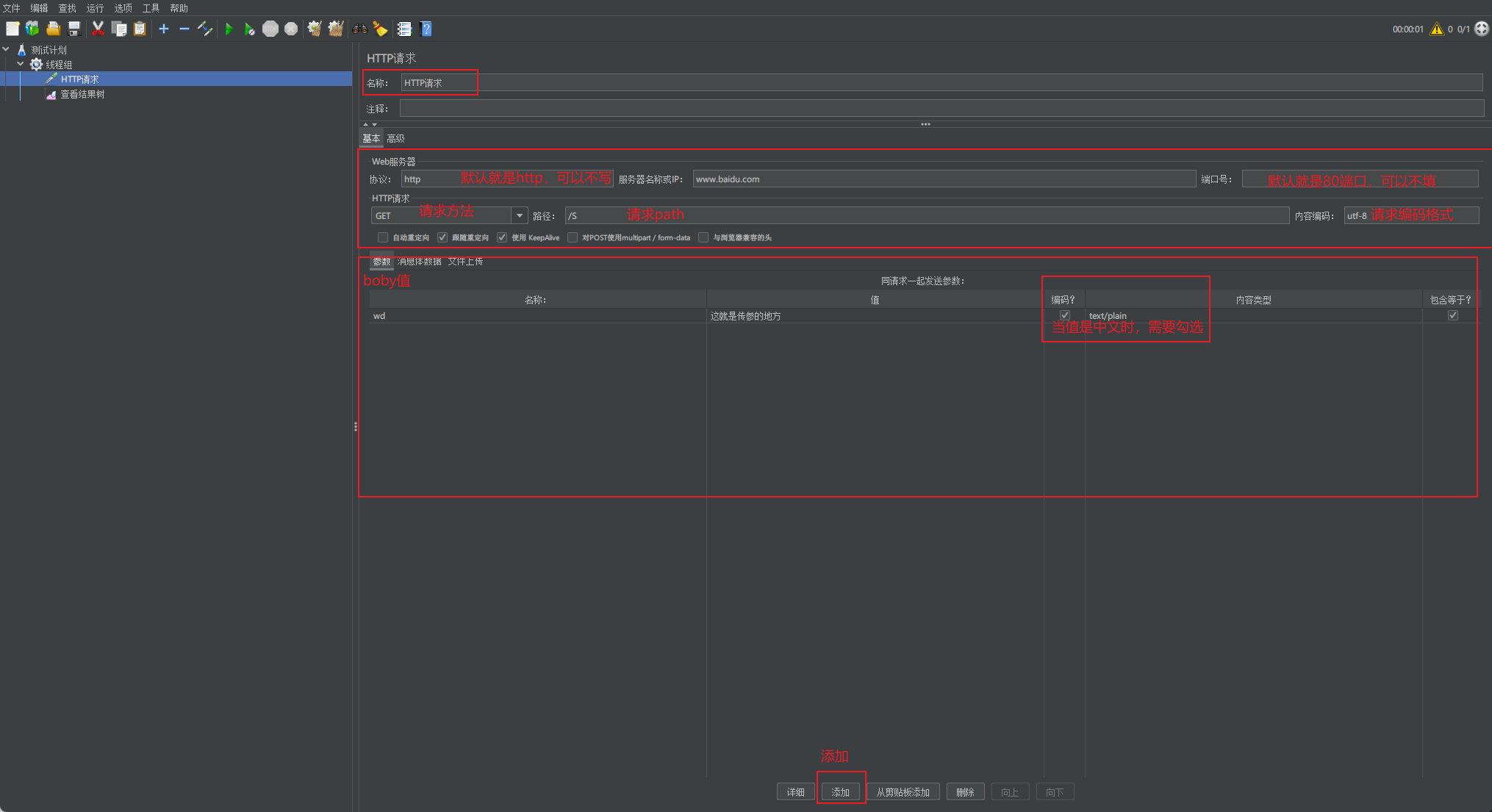Open the Templates icon in toolbar
This screenshot has width=1492, height=812.
click(x=32, y=29)
